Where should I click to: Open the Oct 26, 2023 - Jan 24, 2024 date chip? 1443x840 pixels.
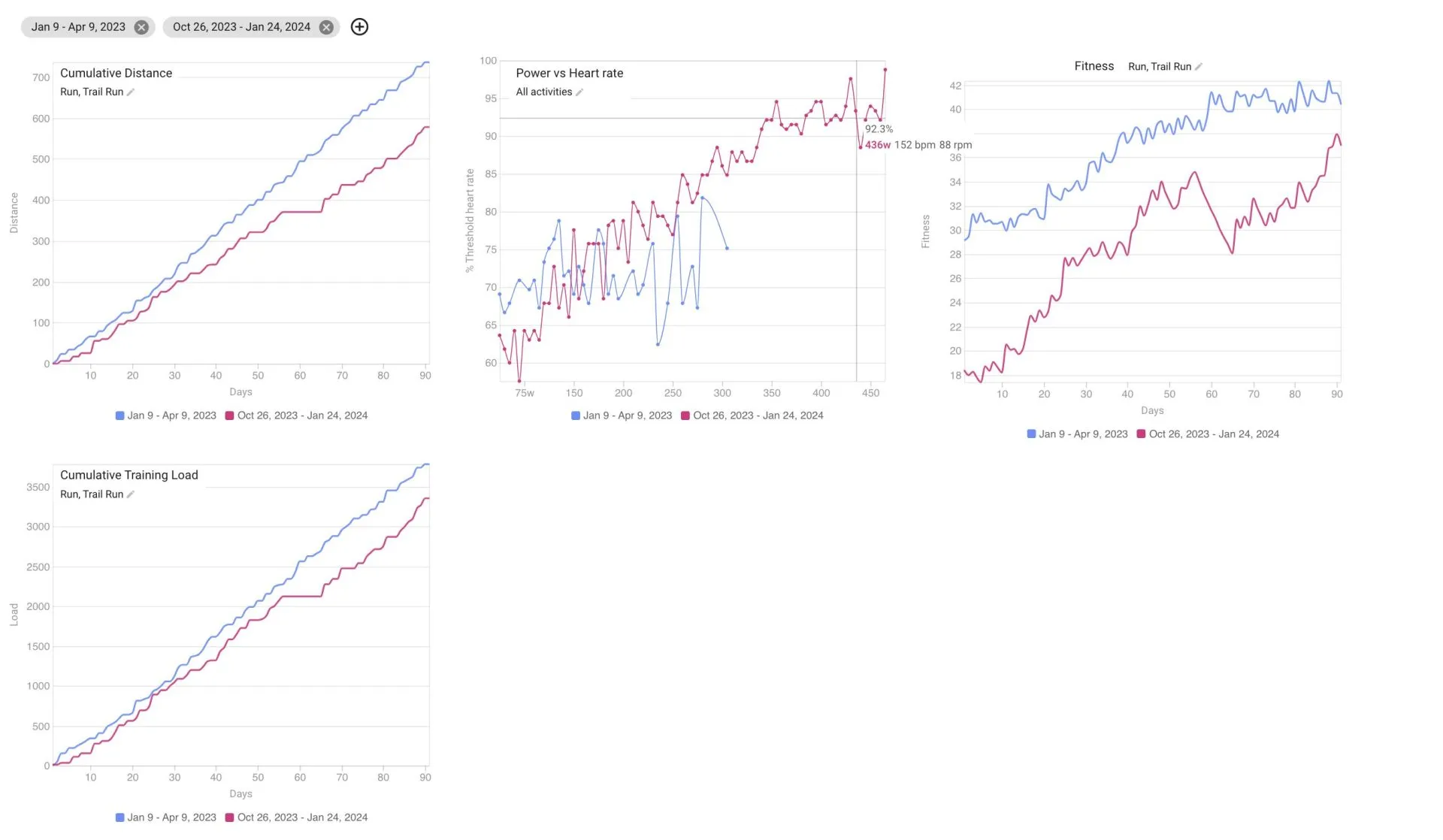coord(241,27)
